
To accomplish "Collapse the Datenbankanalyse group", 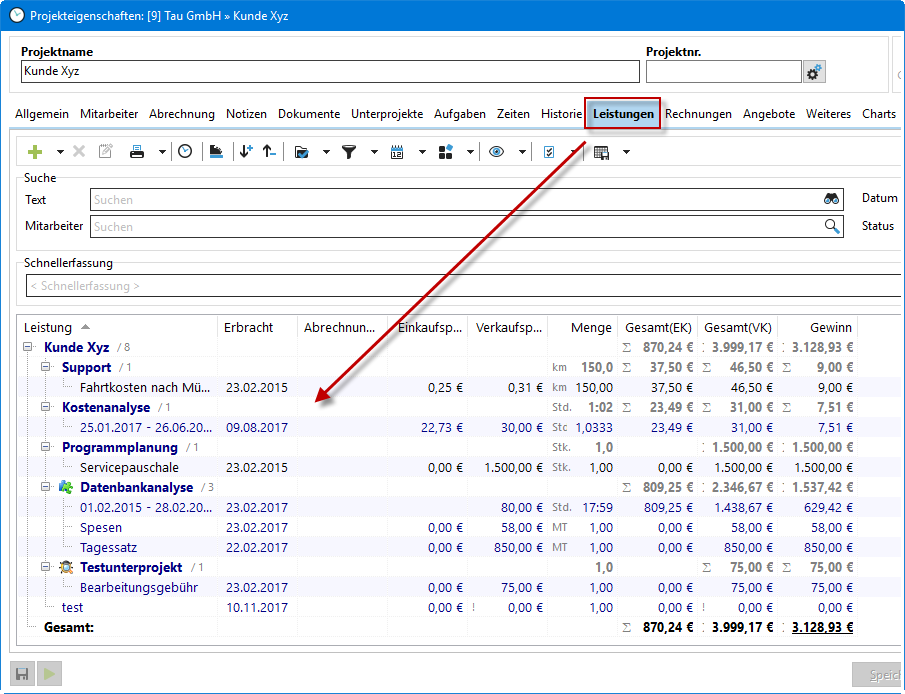I will [x=45, y=487].
